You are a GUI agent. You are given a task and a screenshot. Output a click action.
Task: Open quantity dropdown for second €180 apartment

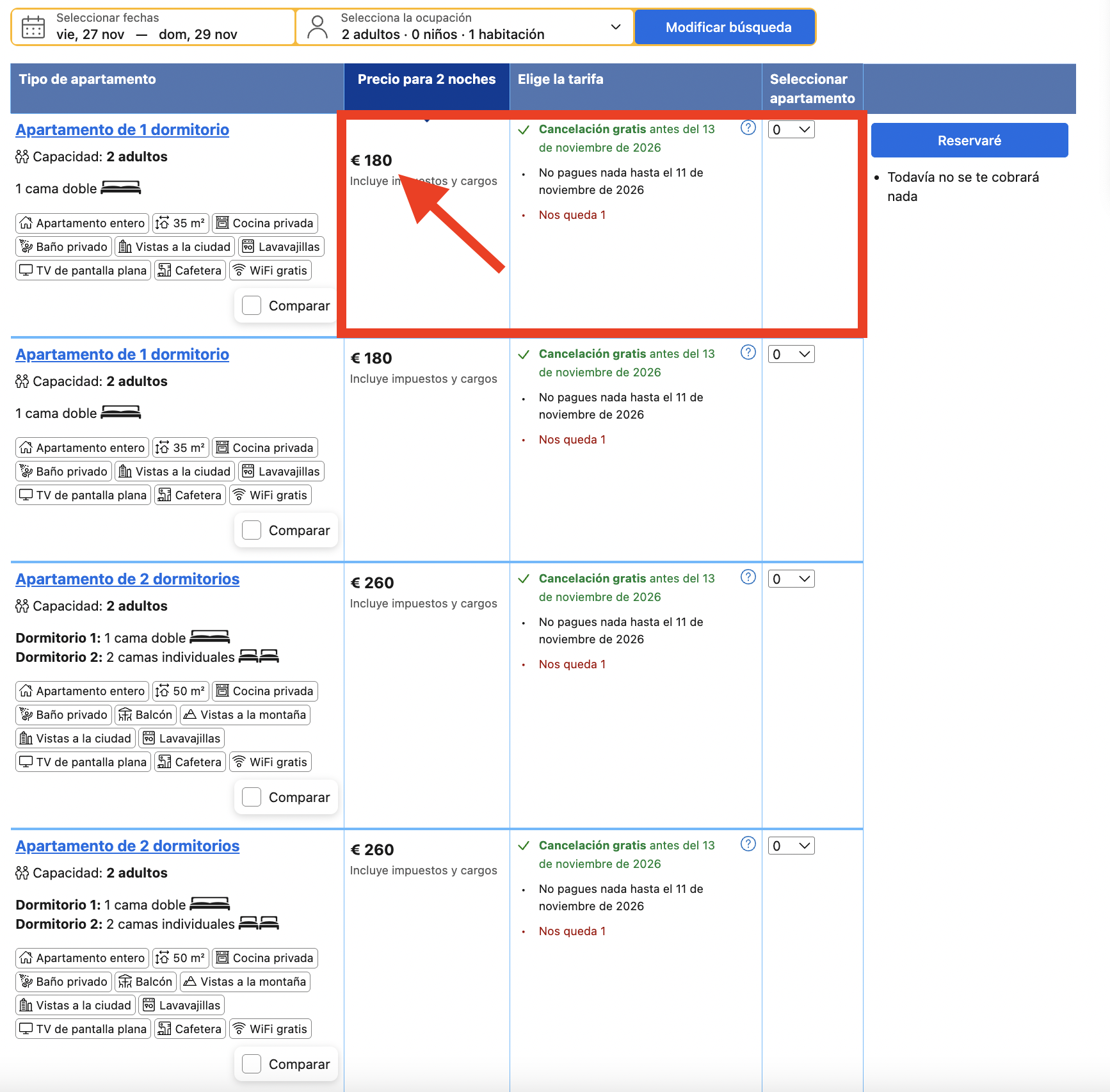(791, 354)
